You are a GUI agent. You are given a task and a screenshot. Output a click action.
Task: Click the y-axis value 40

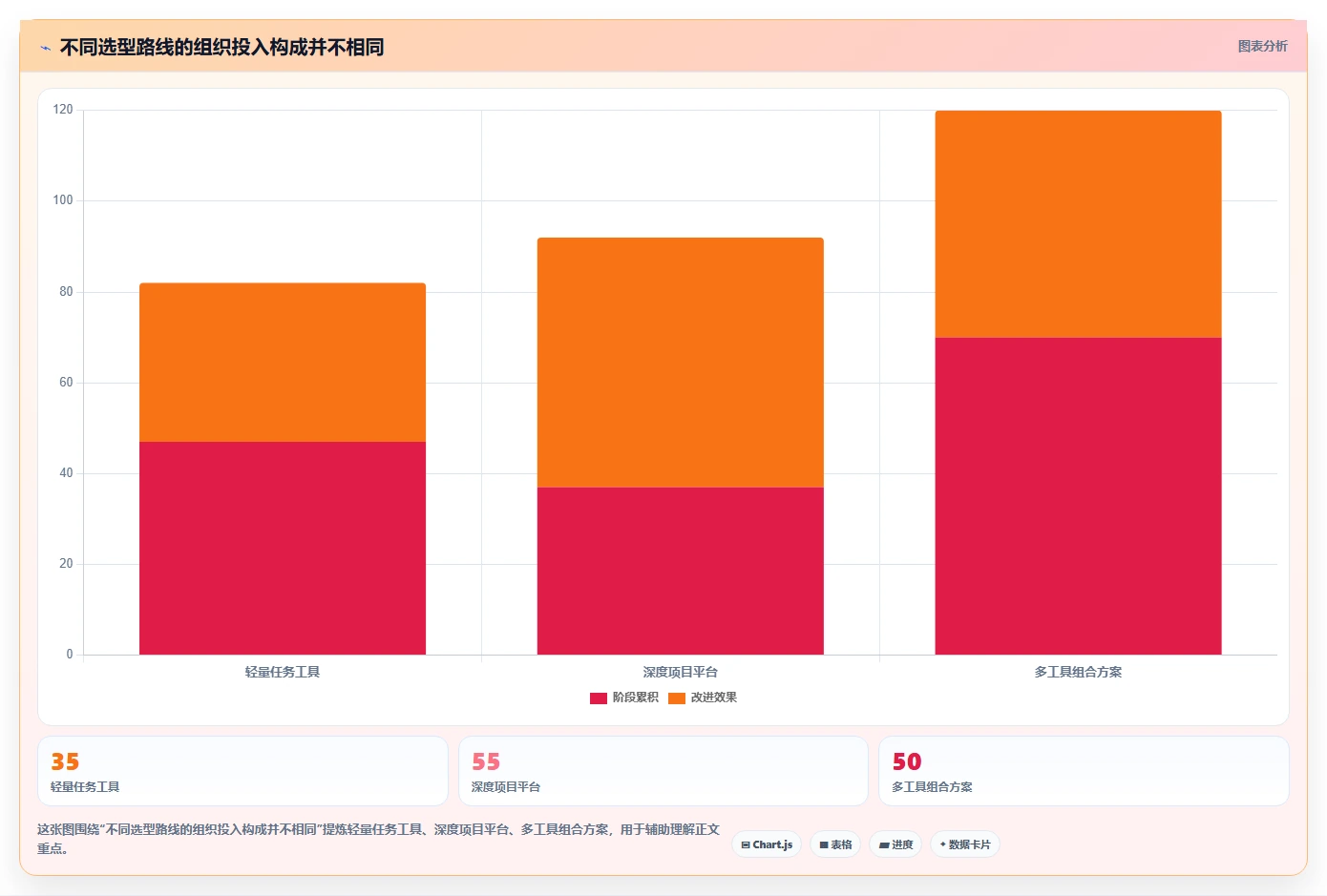[66, 473]
